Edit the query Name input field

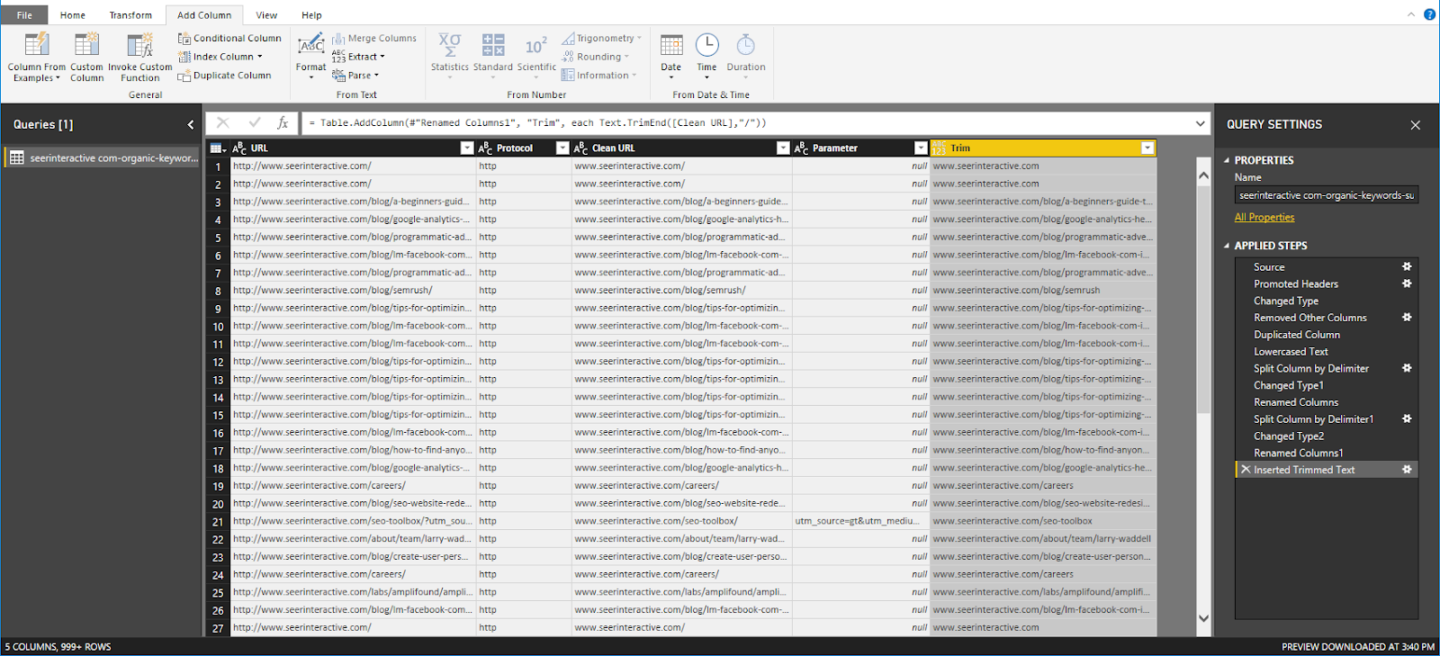click(1325, 195)
